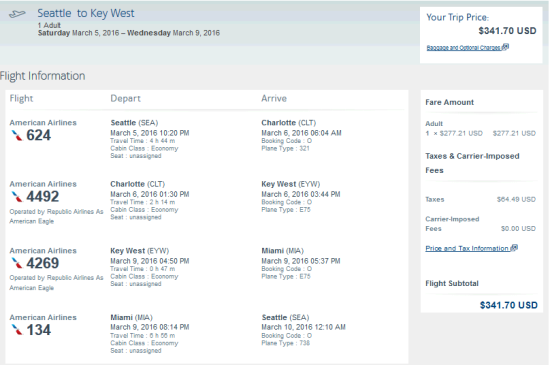Click the Charlotte (CLT) departure for flight 4492
The width and height of the screenshot is (550, 365).
tap(138, 184)
